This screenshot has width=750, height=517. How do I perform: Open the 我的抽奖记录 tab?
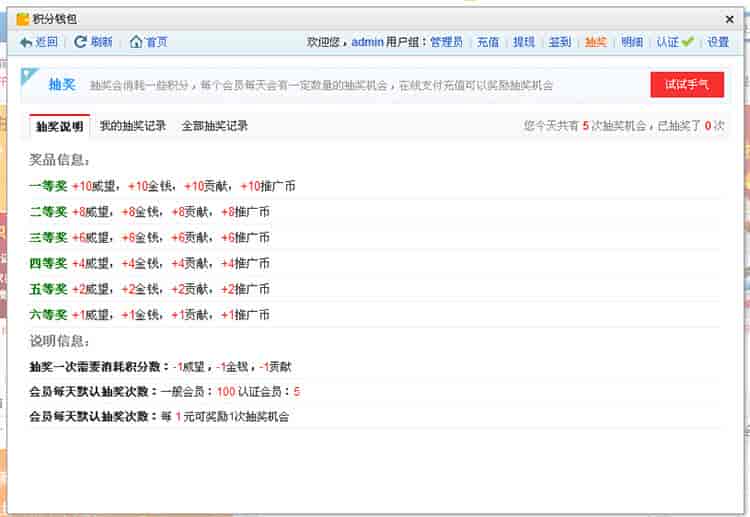pos(133,126)
